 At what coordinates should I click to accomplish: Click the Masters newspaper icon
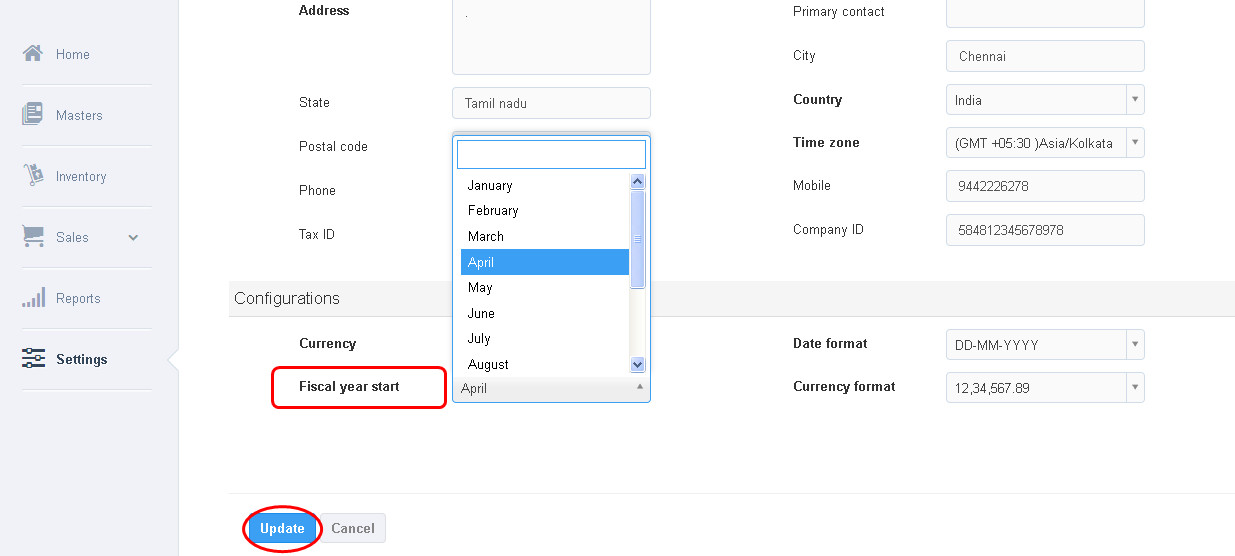click(33, 115)
